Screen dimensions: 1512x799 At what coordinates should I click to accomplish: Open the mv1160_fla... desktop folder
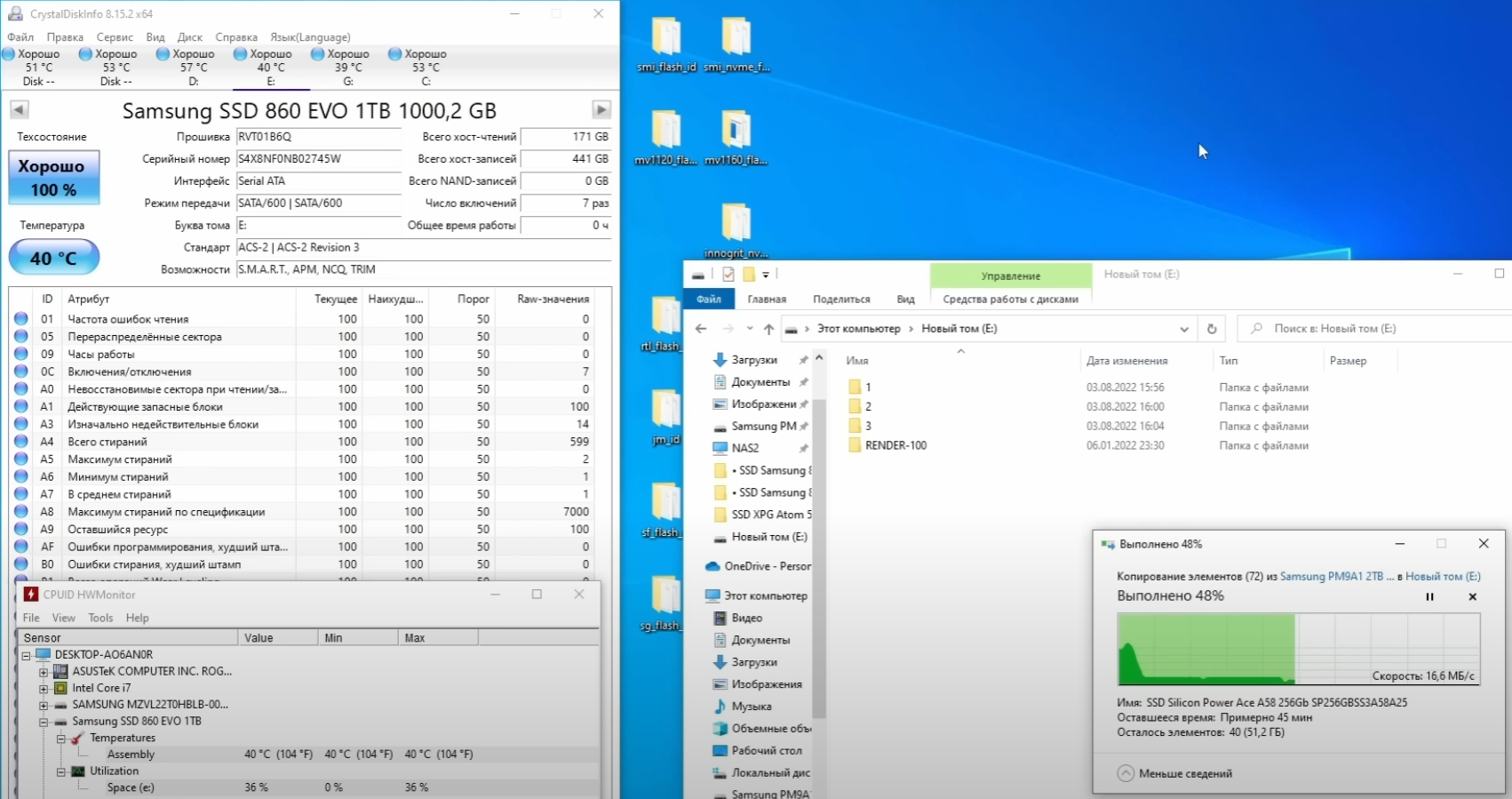coord(736,138)
